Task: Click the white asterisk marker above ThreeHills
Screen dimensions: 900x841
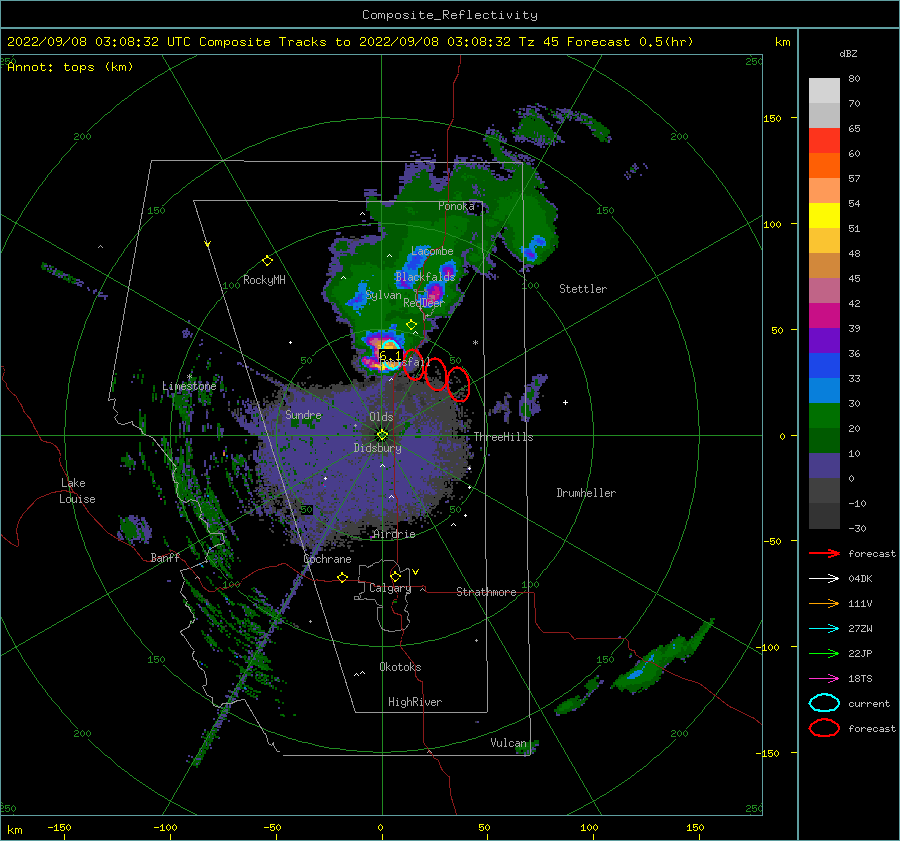Action: pos(475,343)
